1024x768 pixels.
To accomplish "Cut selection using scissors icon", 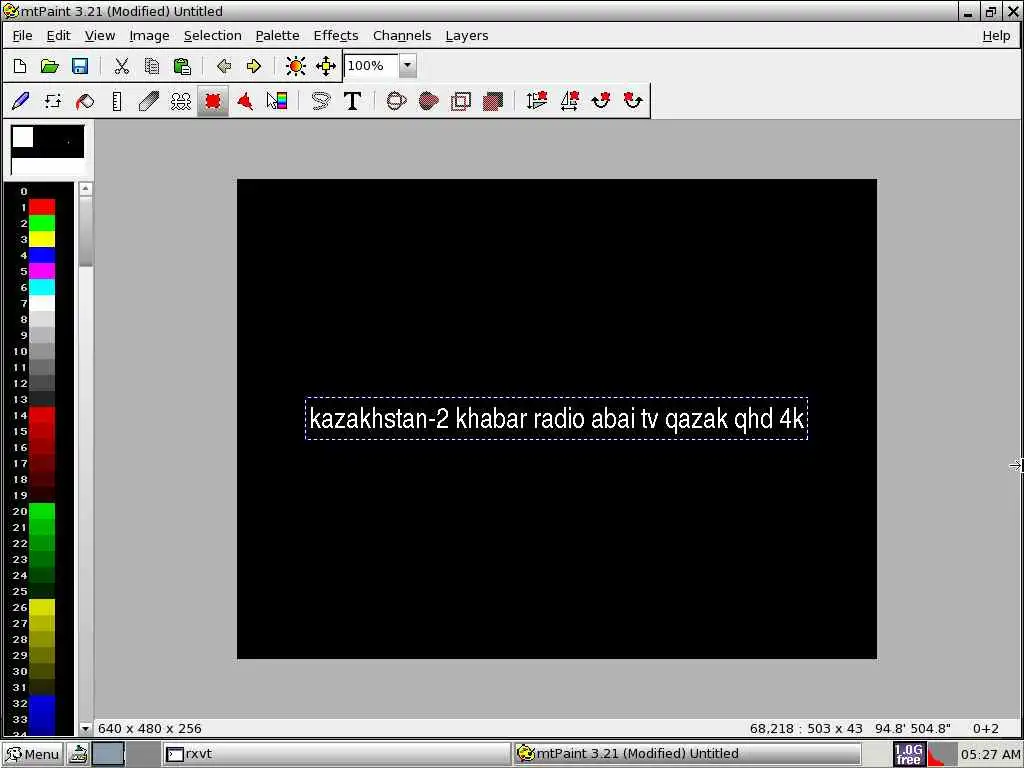I will (x=121, y=66).
